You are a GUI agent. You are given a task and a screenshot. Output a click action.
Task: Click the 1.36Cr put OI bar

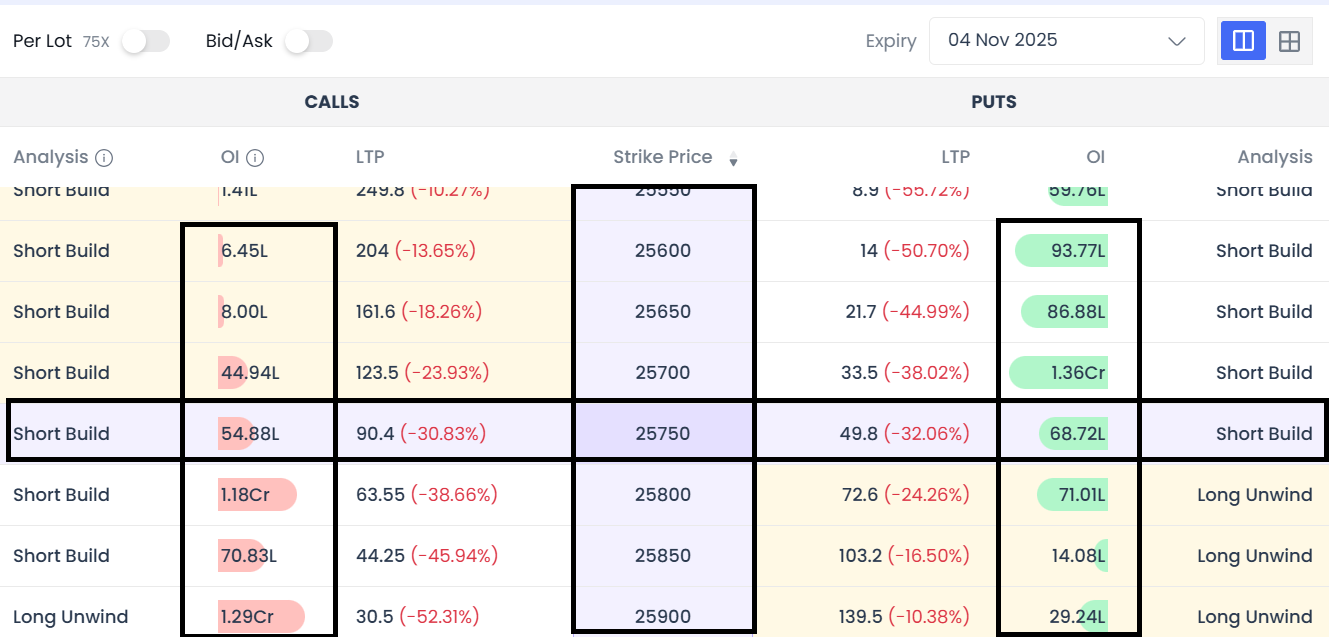click(x=1060, y=373)
